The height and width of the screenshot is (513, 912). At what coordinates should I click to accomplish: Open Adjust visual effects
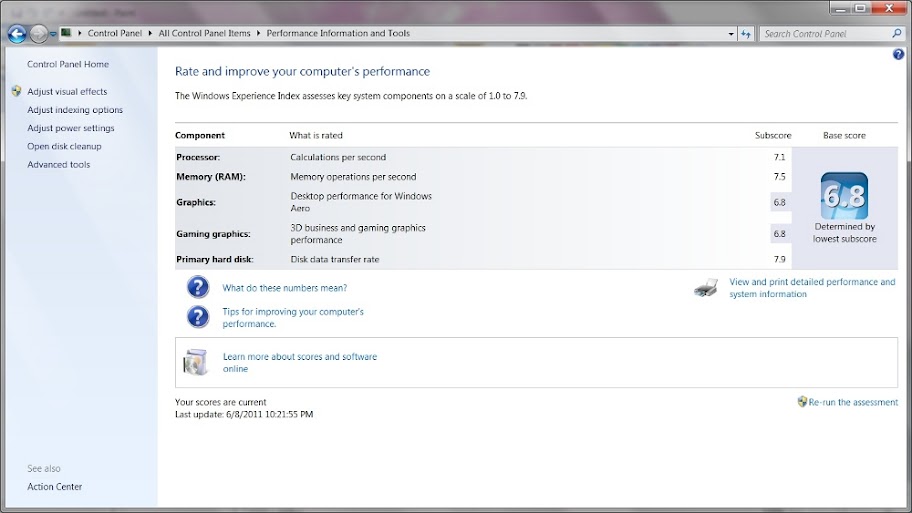67,91
